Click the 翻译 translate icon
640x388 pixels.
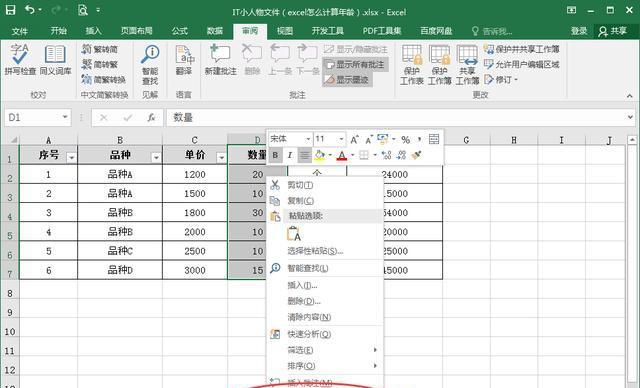[x=184, y=60]
